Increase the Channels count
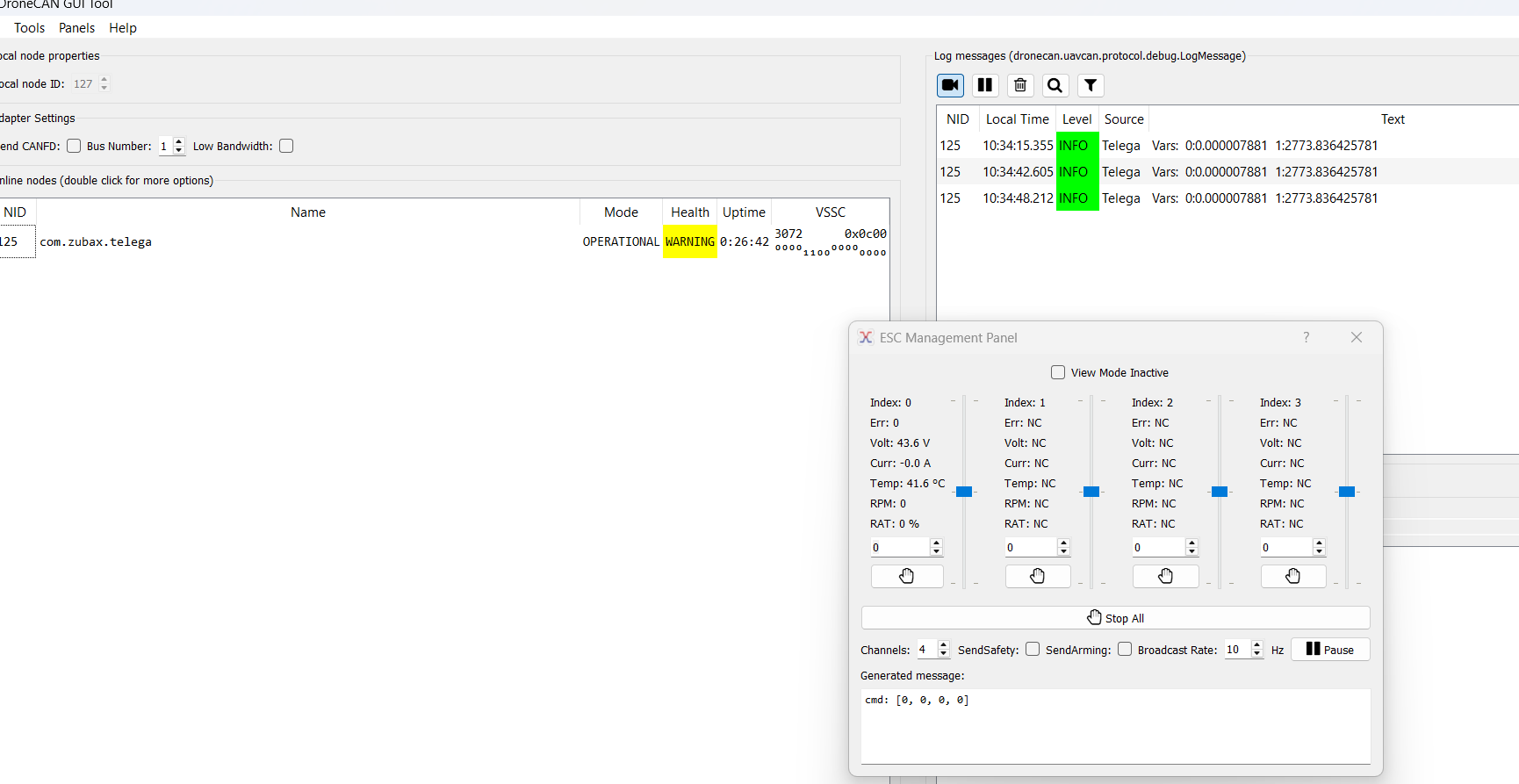 pos(944,644)
